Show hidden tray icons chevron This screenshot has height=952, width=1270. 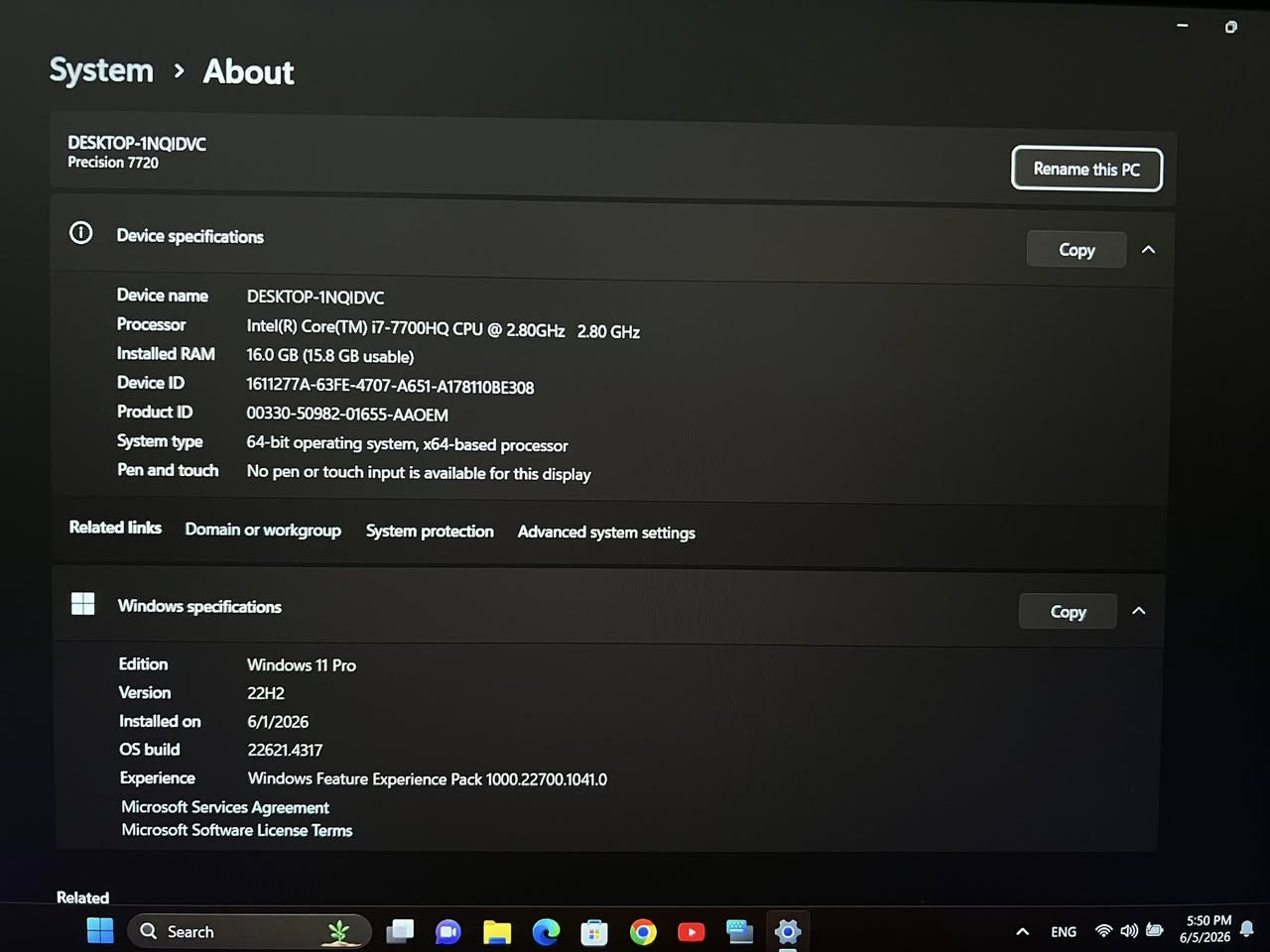click(x=1023, y=932)
